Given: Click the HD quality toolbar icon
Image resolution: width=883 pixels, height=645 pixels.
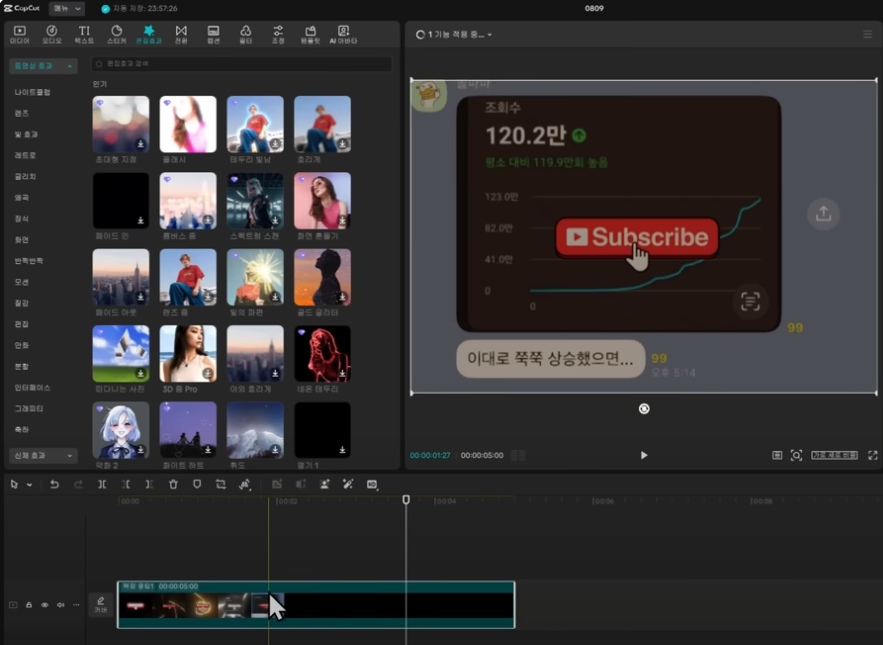Looking at the screenshot, I should click(x=372, y=484).
